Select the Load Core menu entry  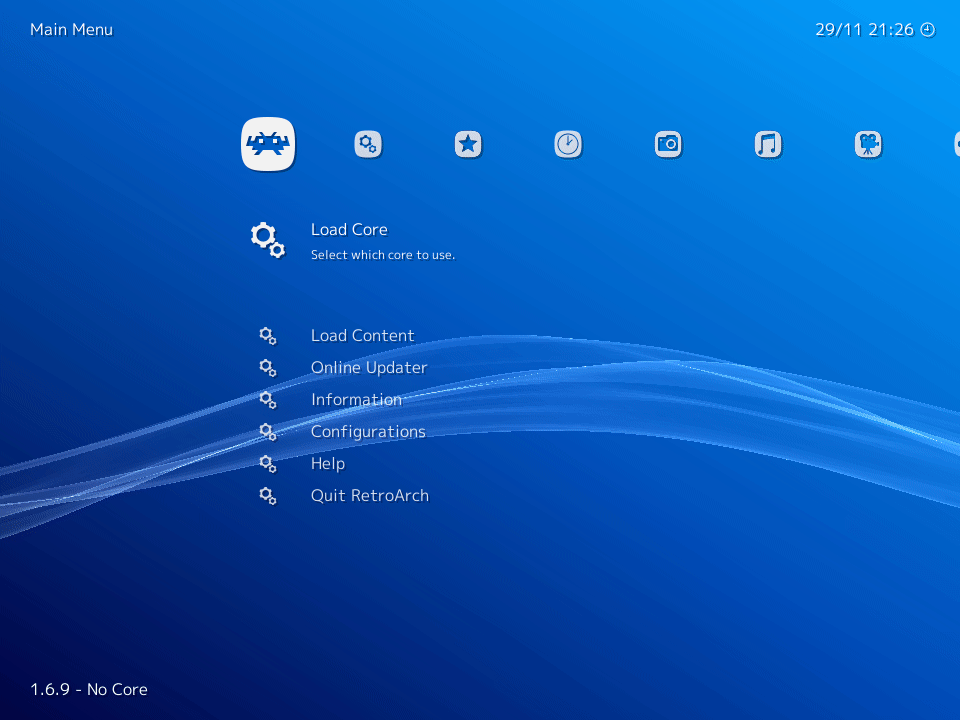point(349,230)
